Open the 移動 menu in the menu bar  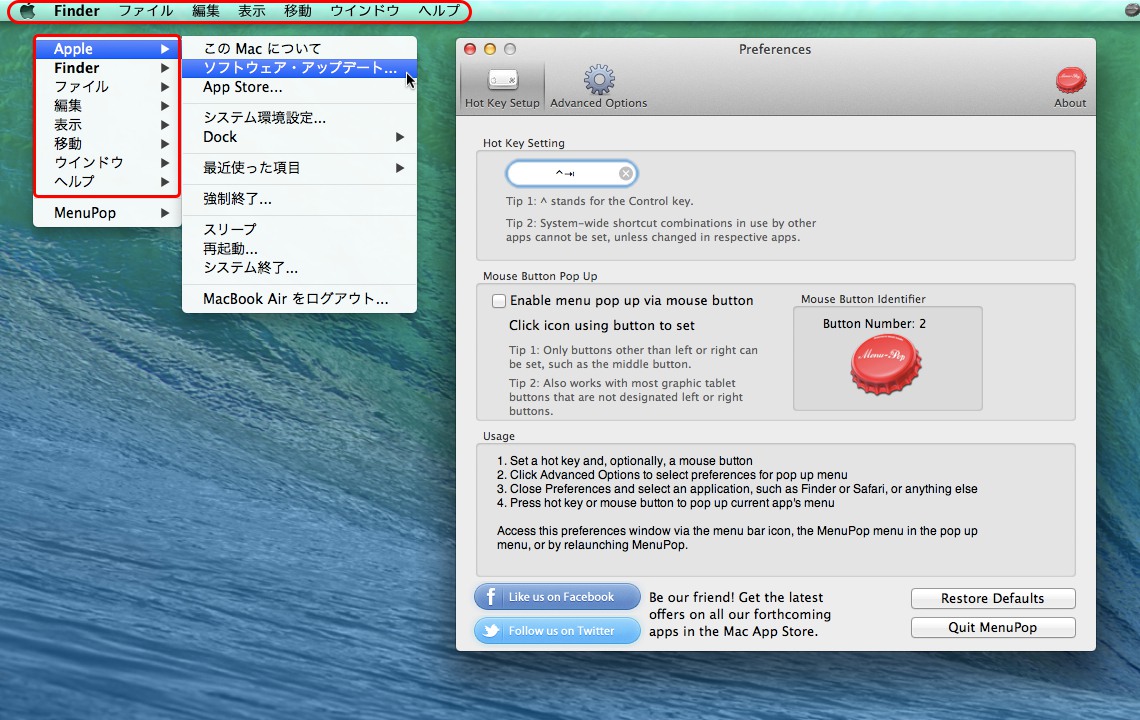[x=297, y=11]
